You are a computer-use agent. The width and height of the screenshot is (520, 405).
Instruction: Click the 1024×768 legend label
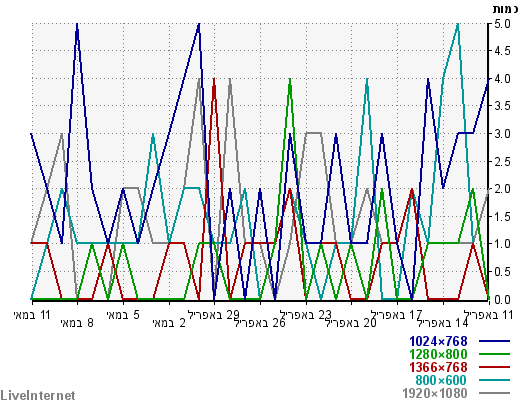(438, 341)
